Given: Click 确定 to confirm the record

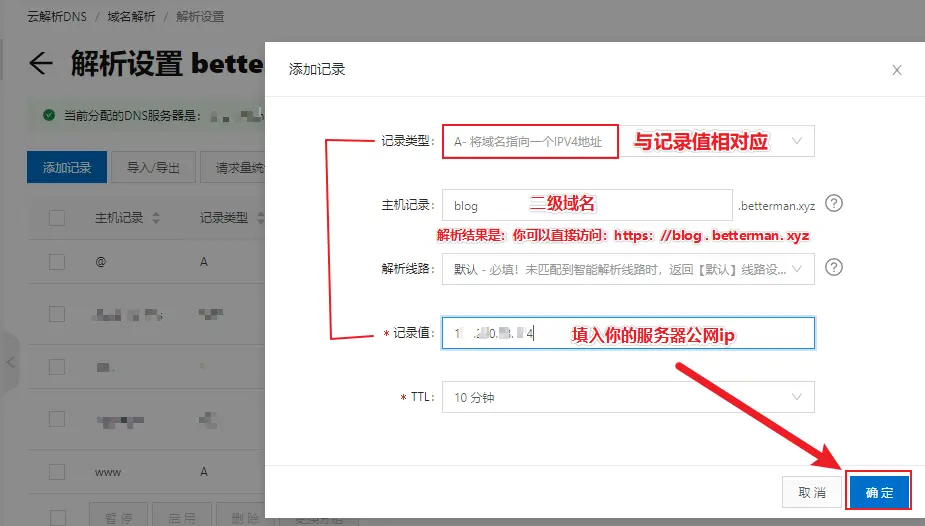Looking at the screenshot, I should tap(879, 492).
